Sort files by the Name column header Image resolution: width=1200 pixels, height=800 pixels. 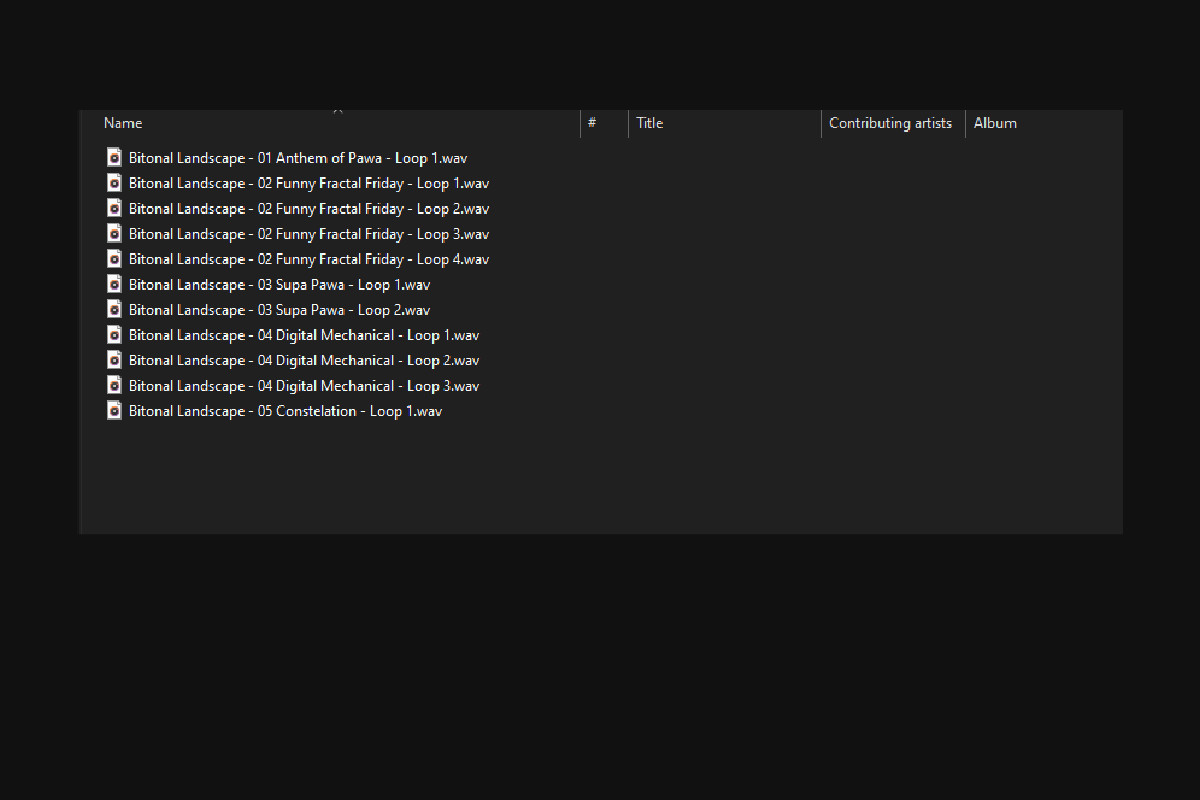click(x=123, y=123)
